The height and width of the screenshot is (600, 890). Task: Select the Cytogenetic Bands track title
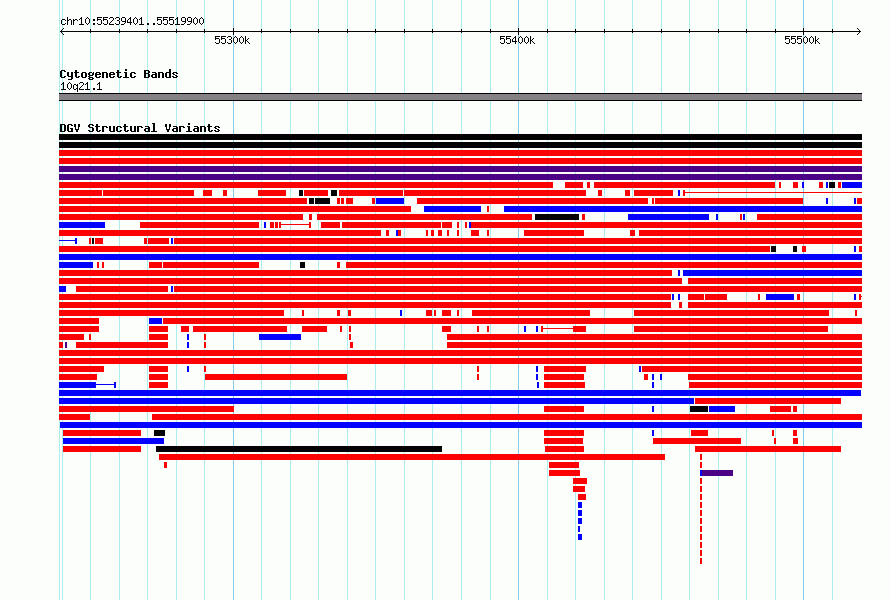coord(119,74)
